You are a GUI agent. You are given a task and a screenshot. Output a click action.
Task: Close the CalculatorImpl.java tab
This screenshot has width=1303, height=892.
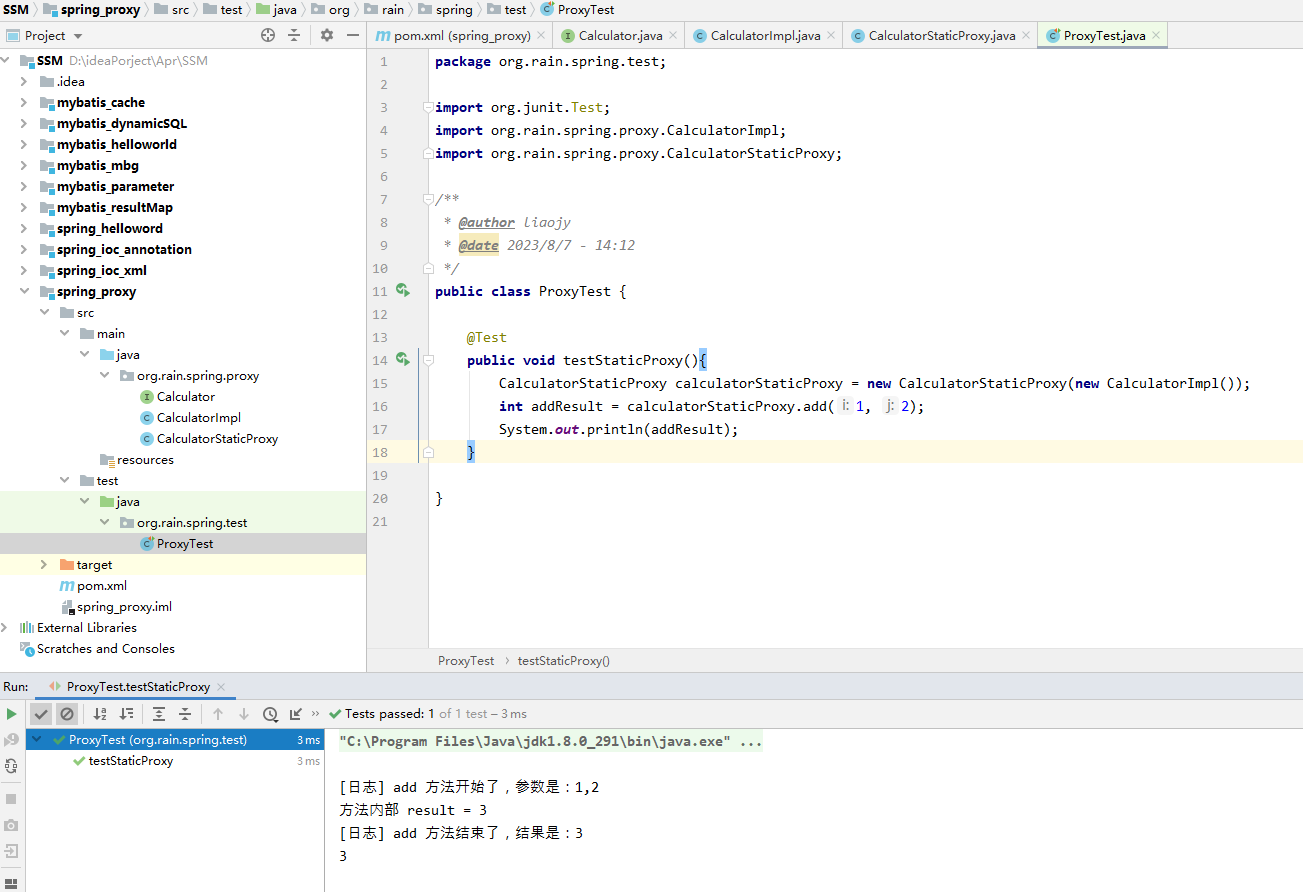click(x=830, y=35)
